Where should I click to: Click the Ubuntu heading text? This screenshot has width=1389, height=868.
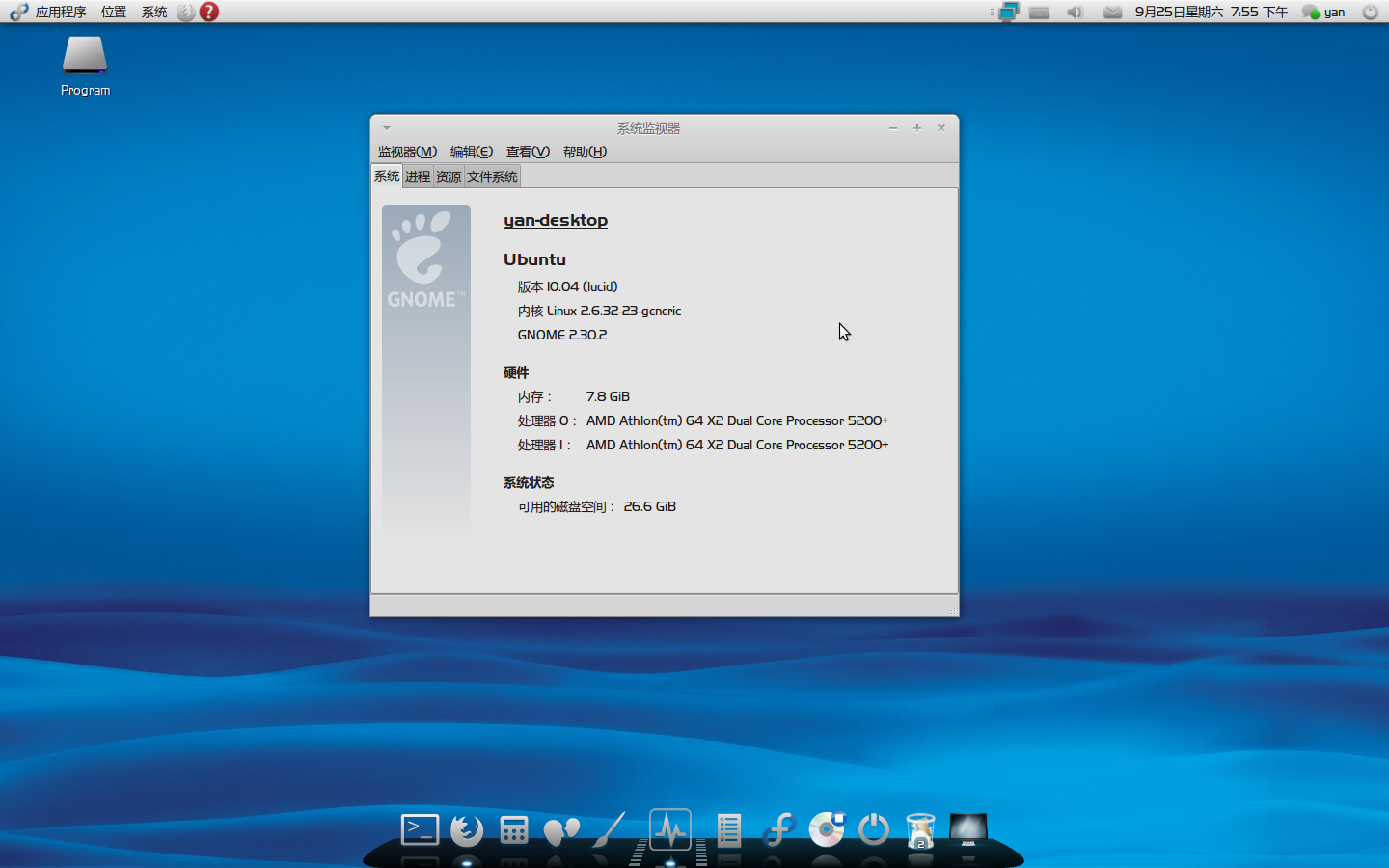(x=534, y=259)
